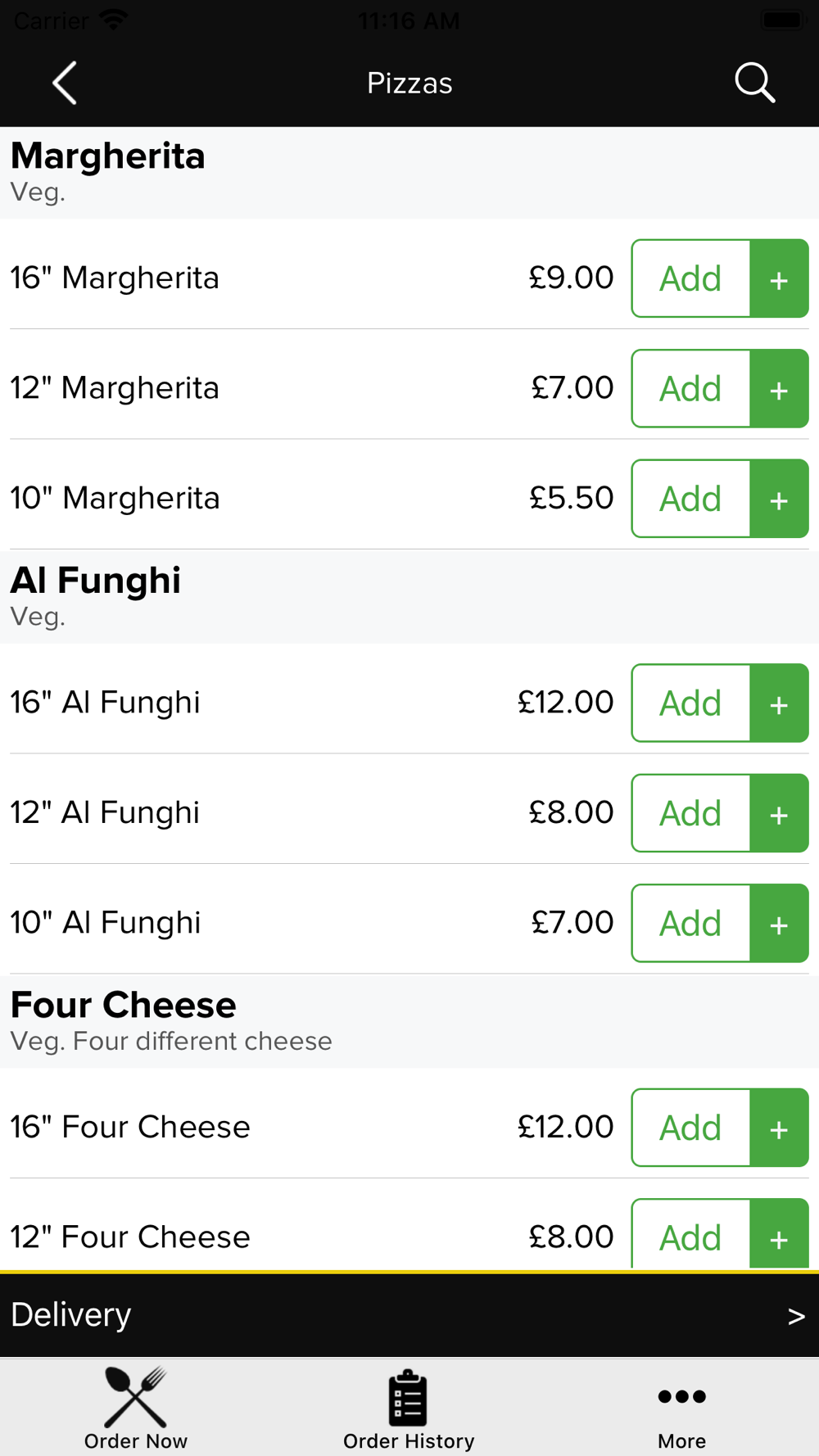819x1456 pixels.
Task: Add 16" Al Funghi to order
Action: point(690,703)
